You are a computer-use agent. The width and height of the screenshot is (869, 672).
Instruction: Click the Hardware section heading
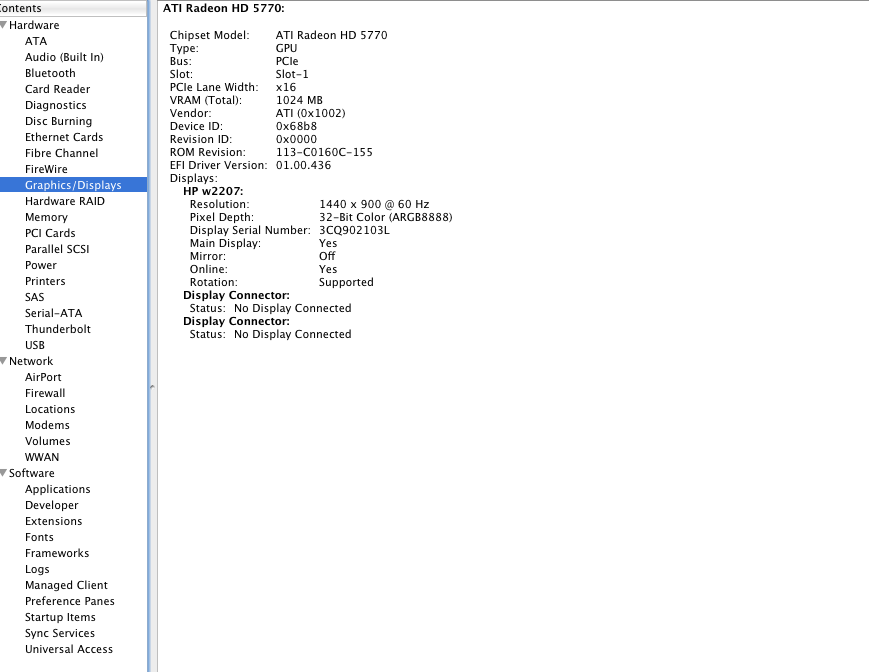coord(34,25)
